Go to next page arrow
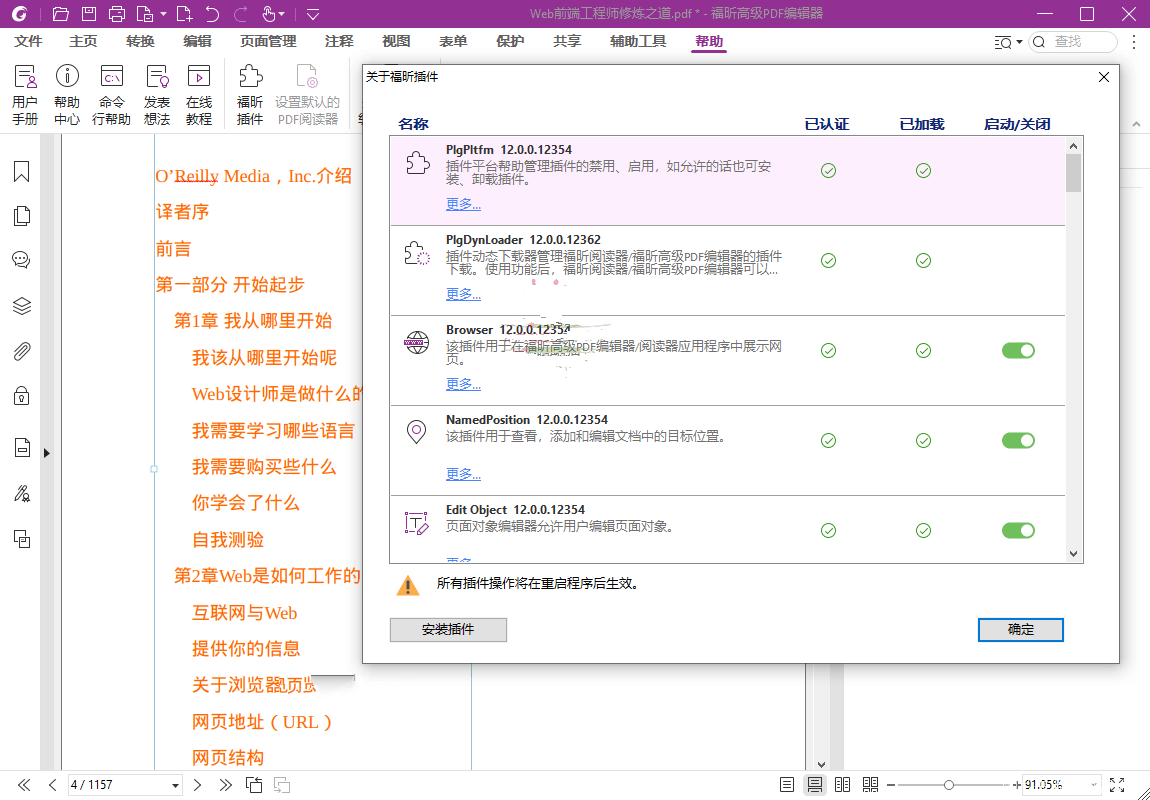The width and height of the screenshot is (1150, 800). 197,785
